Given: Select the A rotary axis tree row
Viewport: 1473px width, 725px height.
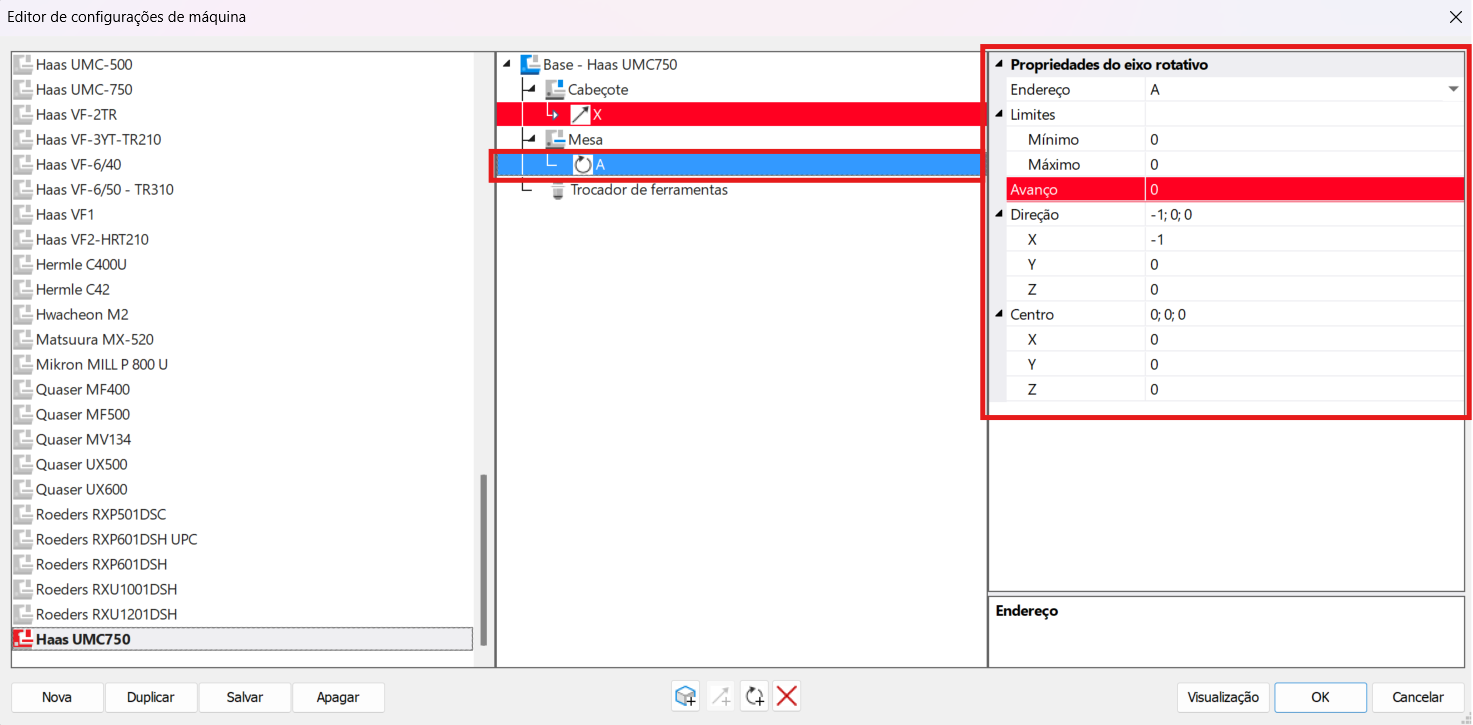Looking at the screenshot, I should pyautogui.click(x=741, y=165).
